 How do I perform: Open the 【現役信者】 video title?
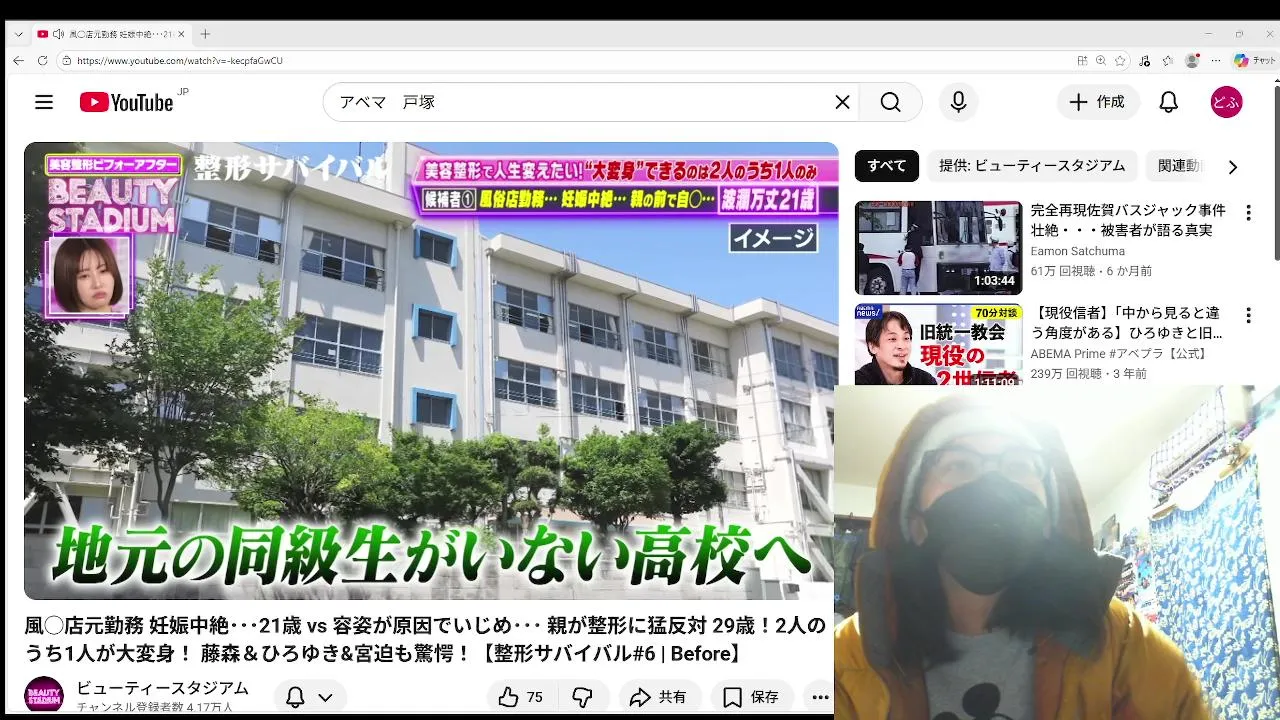point(1128,323)
